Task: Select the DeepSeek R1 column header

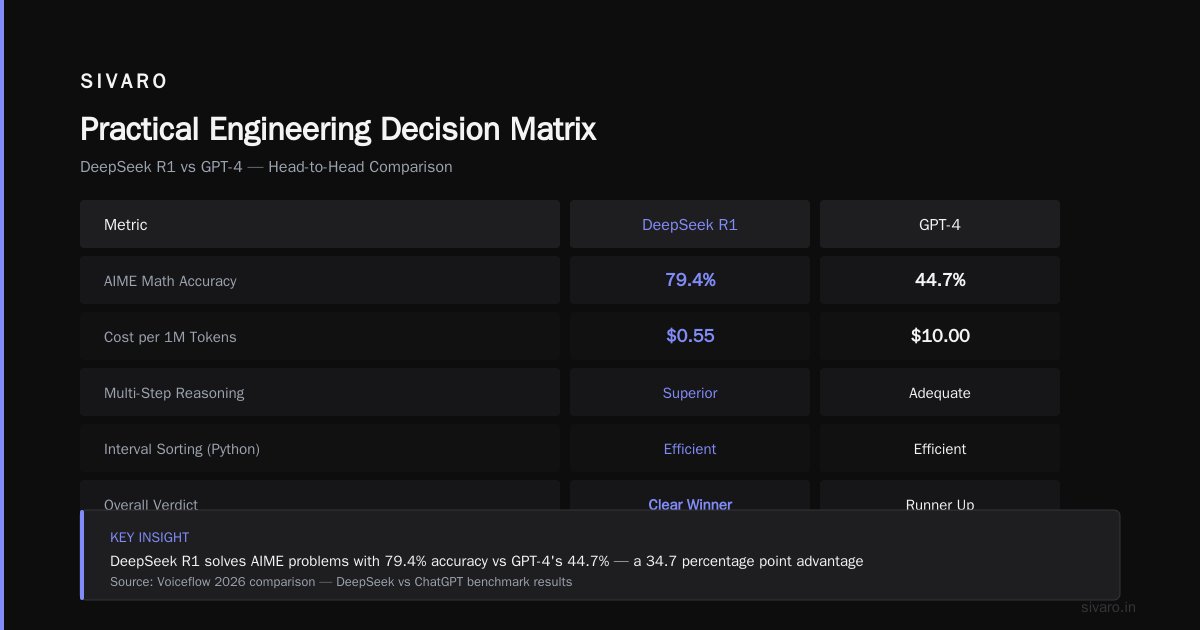Action: tap(690, 224)
